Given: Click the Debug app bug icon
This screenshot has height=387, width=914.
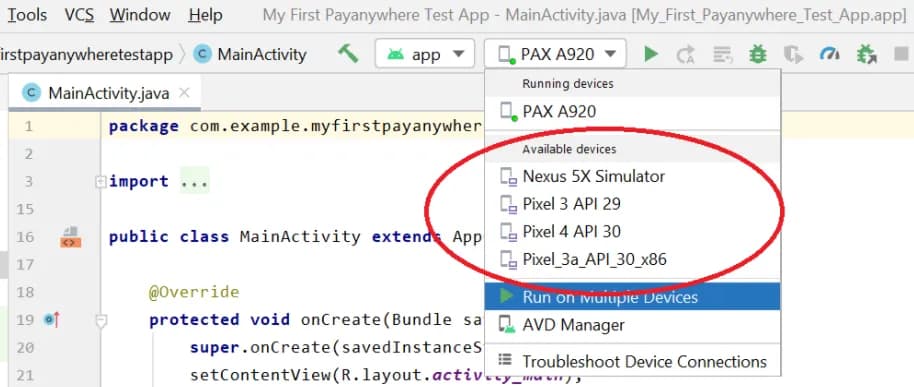Looking at the screenshot, I should click(x=758, y=54).
